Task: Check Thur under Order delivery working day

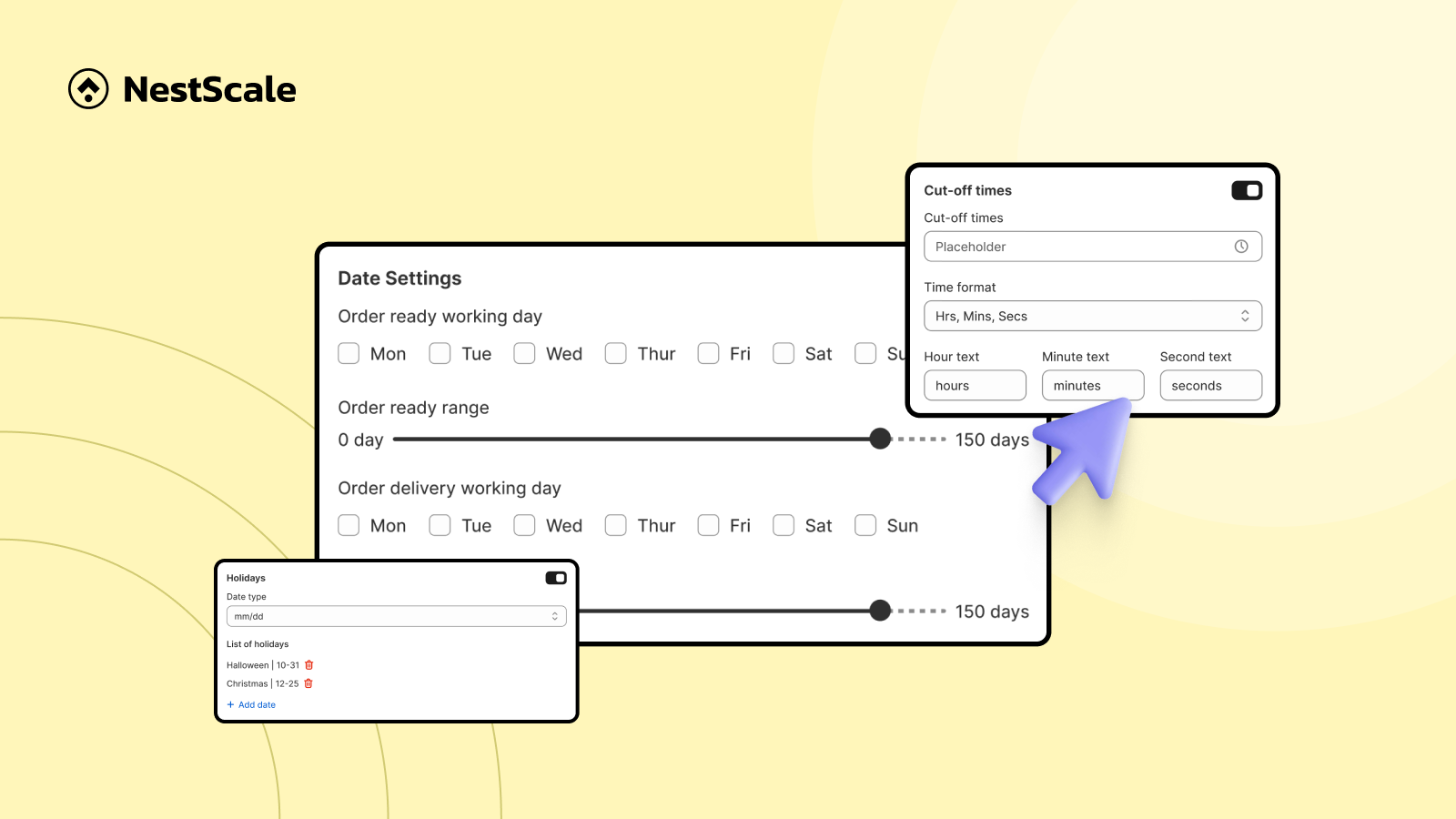Action: pos(616,525)
